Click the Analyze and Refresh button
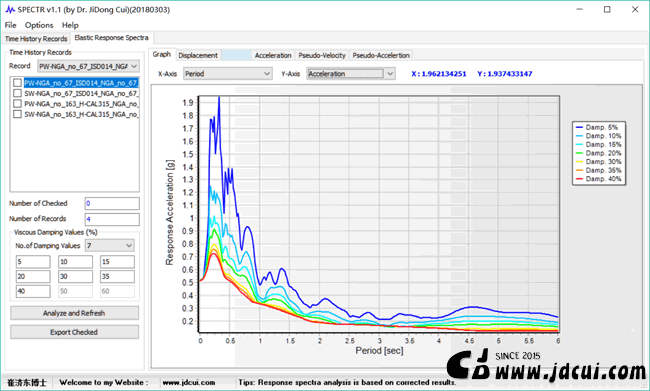This screenshot has width=650, height=391. (x=74, y=313)
